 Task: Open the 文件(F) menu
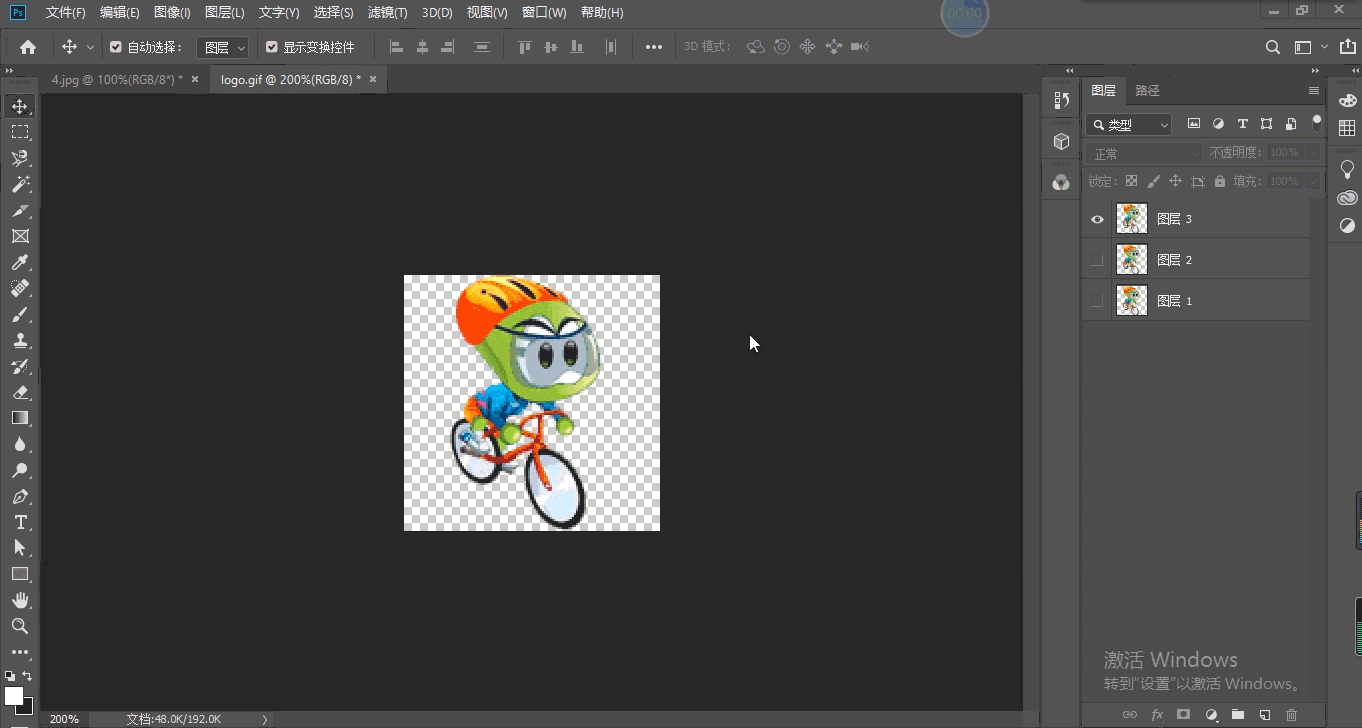point(66,13)
